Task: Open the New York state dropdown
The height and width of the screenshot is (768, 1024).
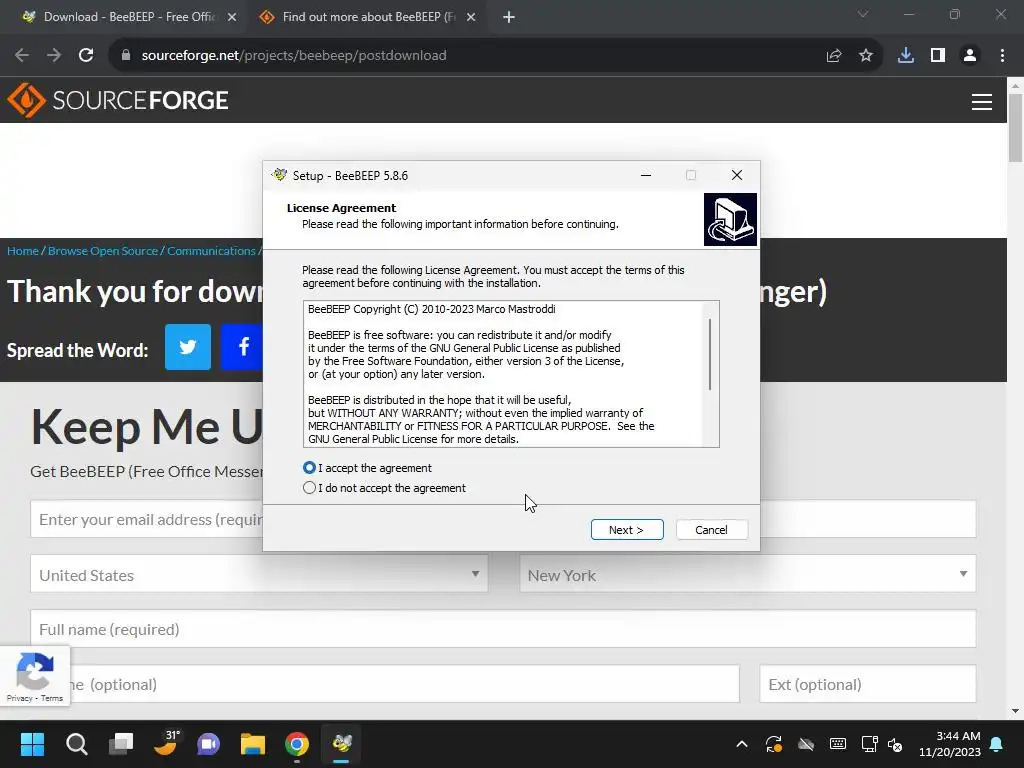Action: coord(748,574)
